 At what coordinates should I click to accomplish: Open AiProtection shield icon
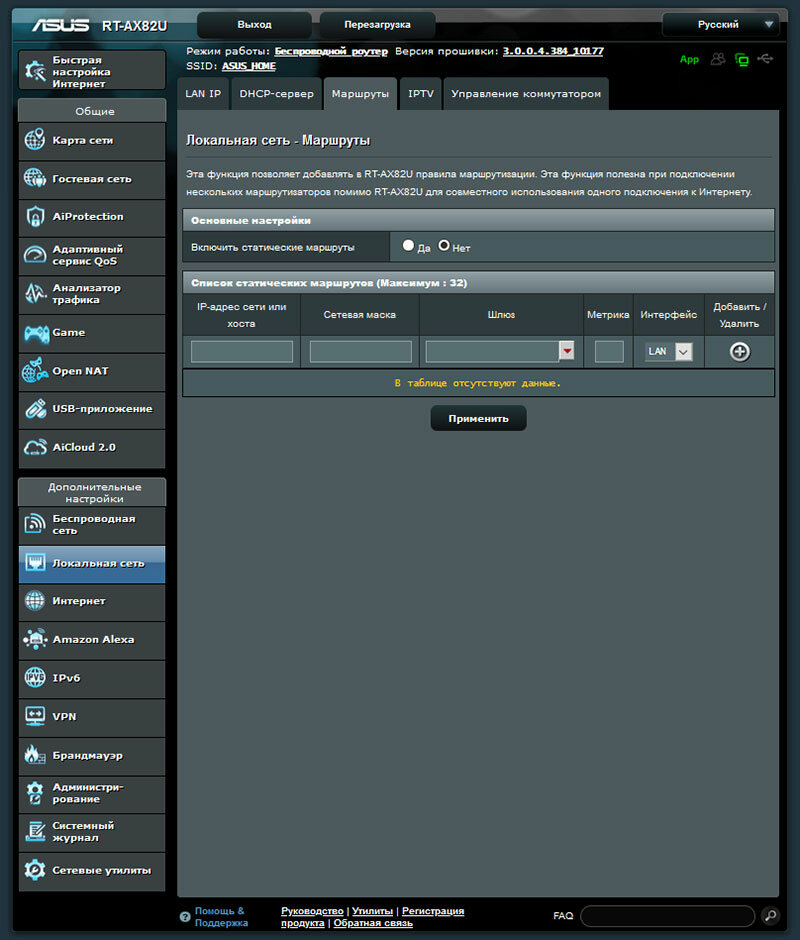click(35, 216)
